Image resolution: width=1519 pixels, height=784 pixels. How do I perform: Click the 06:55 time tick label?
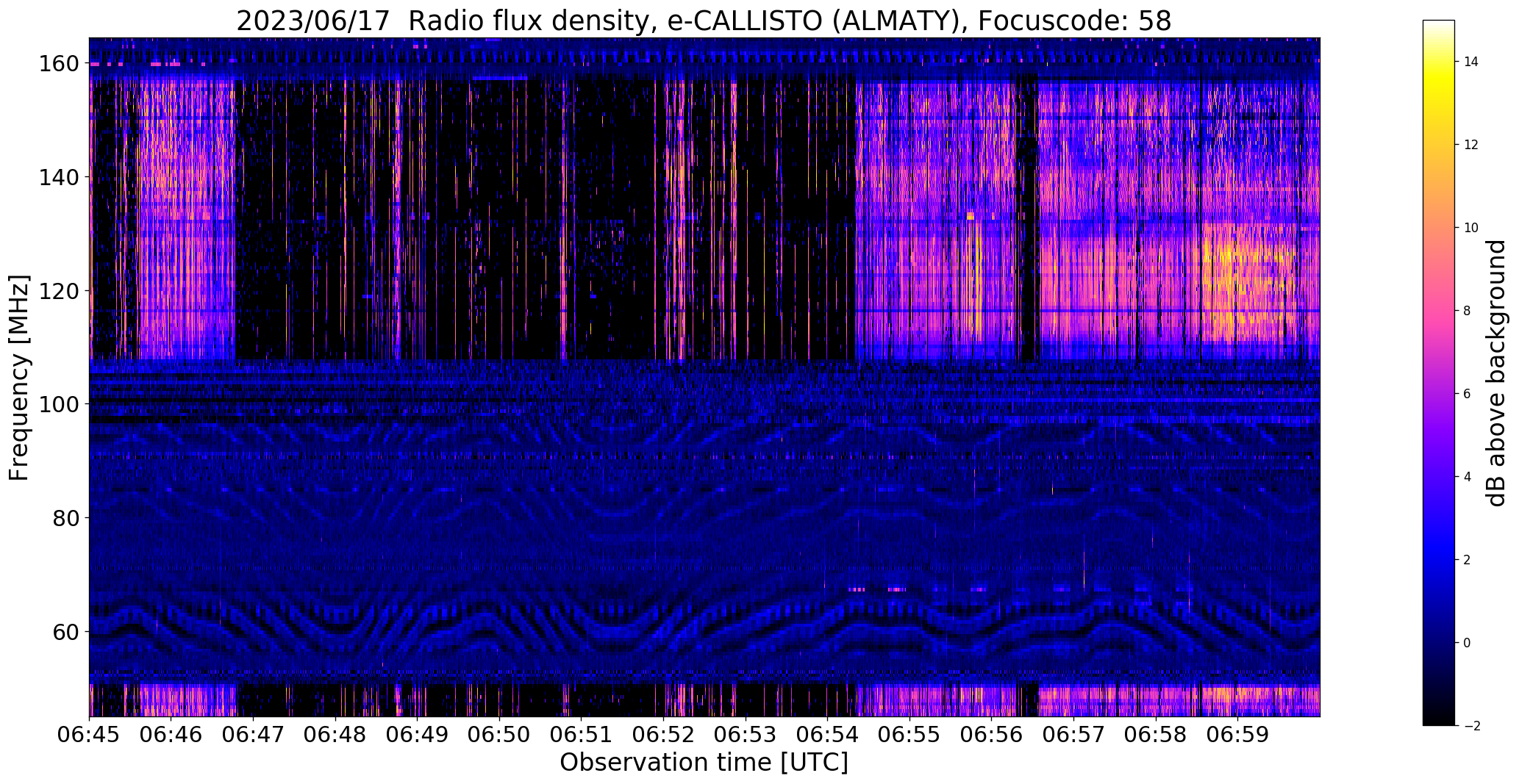909,733
